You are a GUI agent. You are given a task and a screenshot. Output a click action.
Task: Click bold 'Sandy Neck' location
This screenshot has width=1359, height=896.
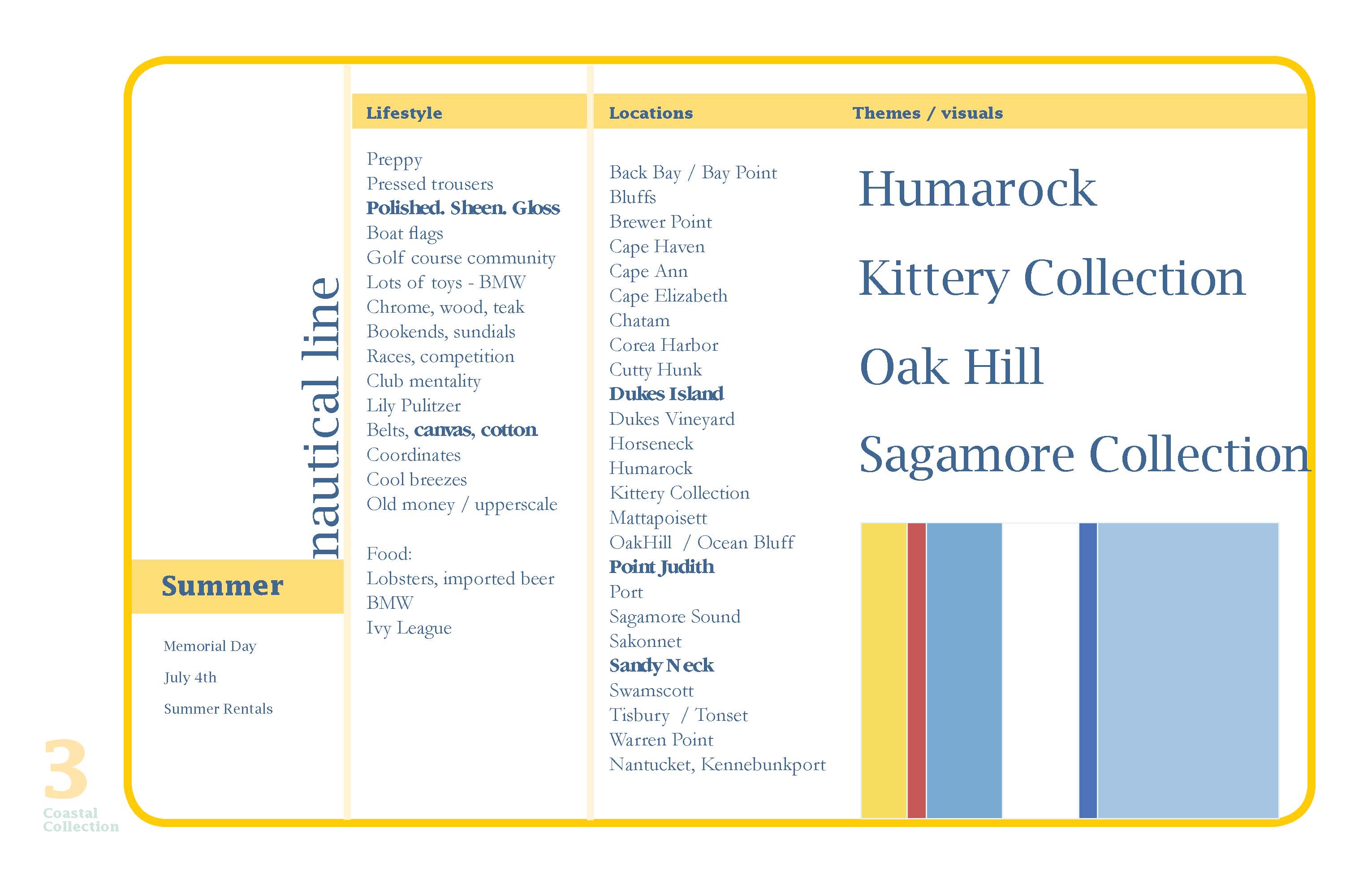661,666
